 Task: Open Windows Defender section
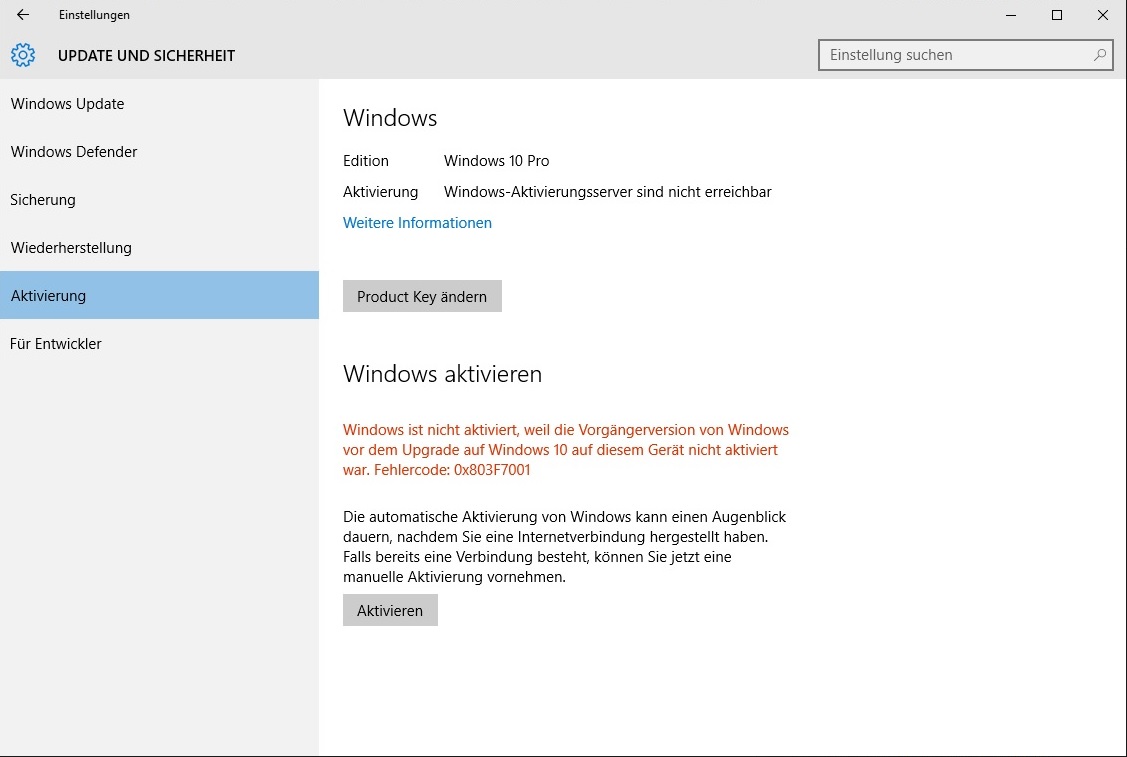[159, 152]
